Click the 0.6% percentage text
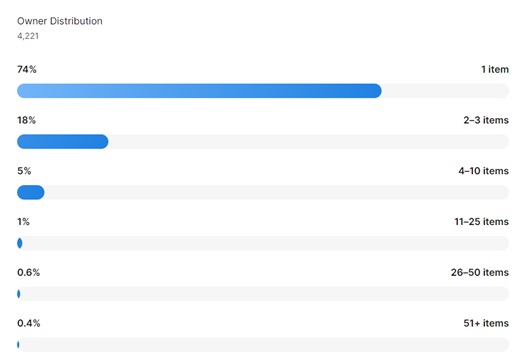 pyautogui.click(x=28, y=272)
